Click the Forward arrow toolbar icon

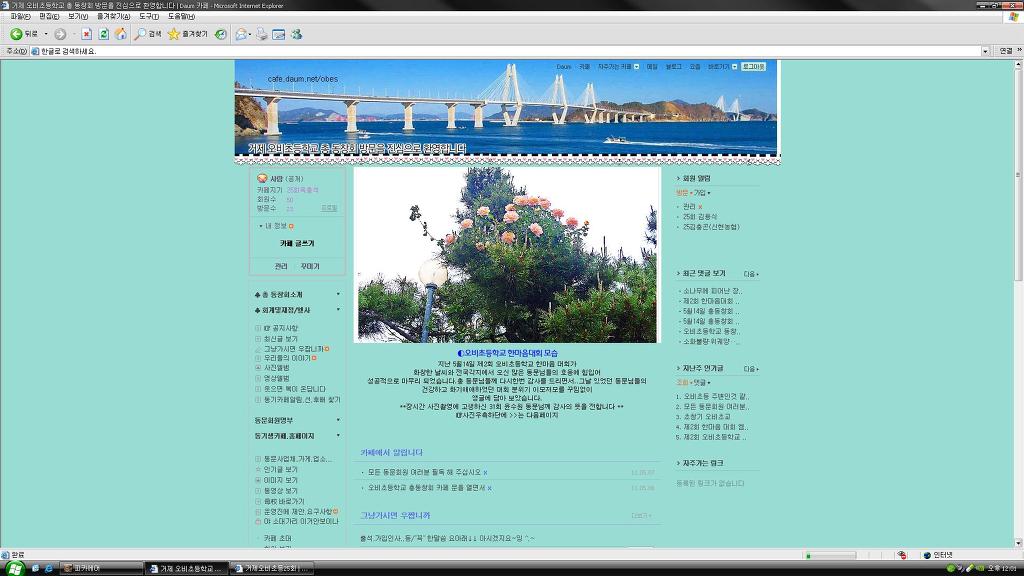60,34
